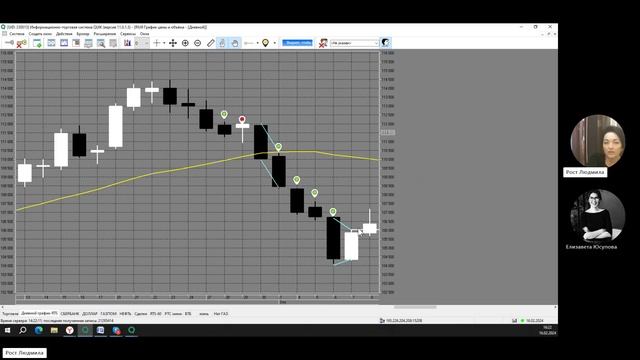This screenshot has height=360, width=640.
Task: Switch to the Сделки tab
Action: (141, 314)
